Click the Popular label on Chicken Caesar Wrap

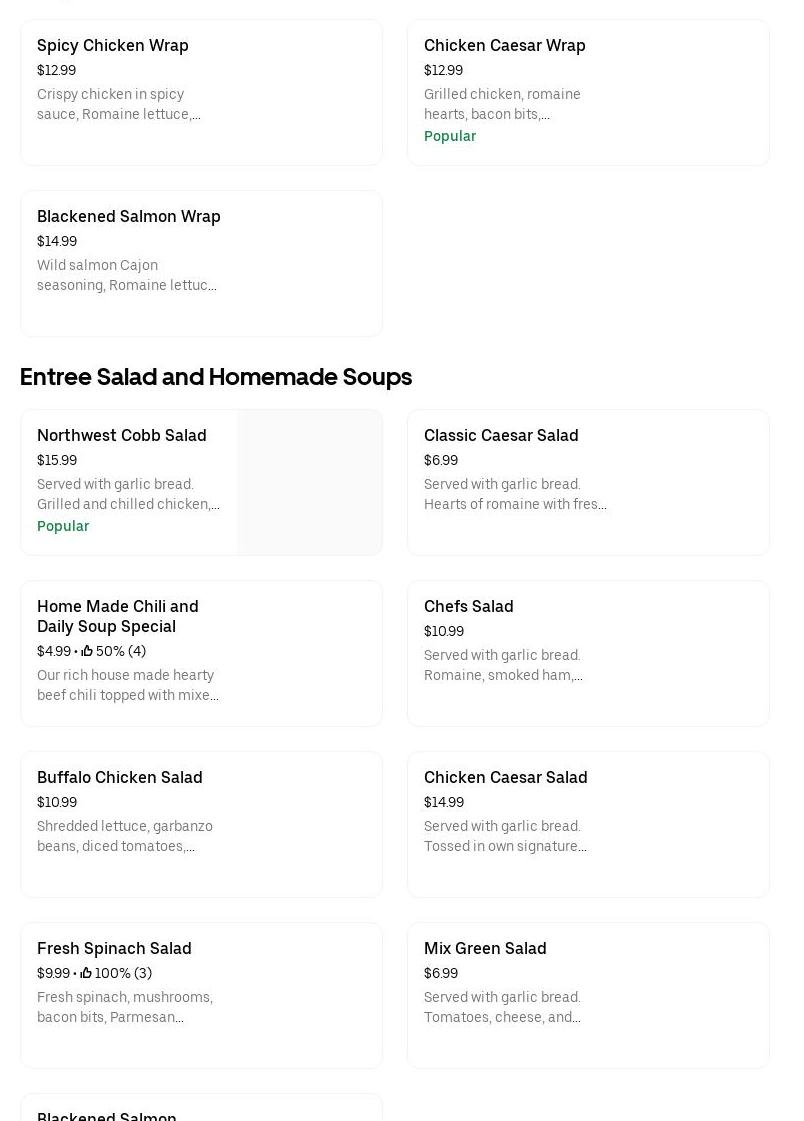point(450,136)
